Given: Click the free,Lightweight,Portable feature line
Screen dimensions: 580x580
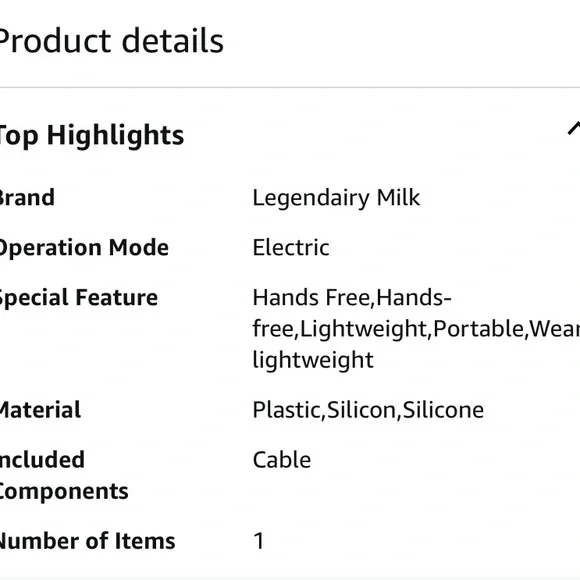Looking at the screenshot, I should pyautogui.click(x=416, y=329).
